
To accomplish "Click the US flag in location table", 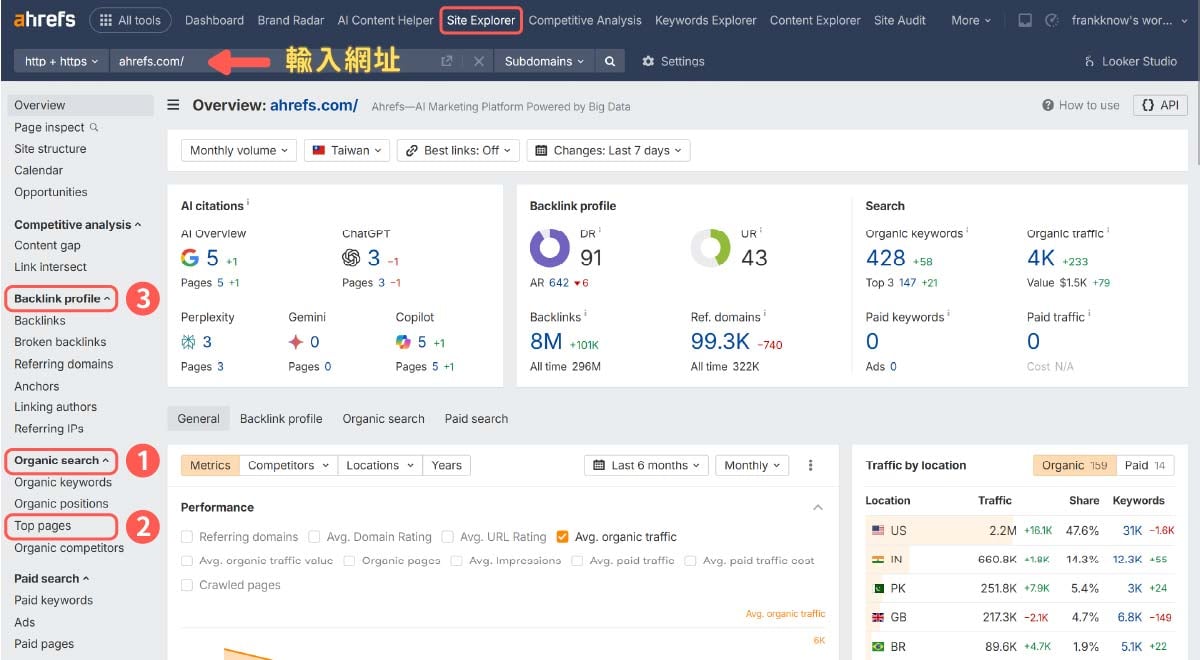I will pos(878,530).
